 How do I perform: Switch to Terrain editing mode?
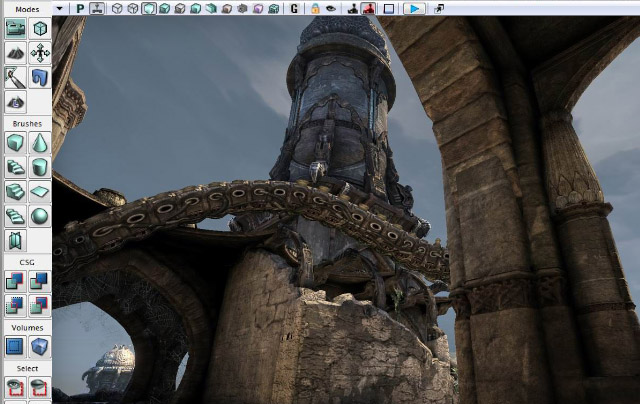(16, 53)
